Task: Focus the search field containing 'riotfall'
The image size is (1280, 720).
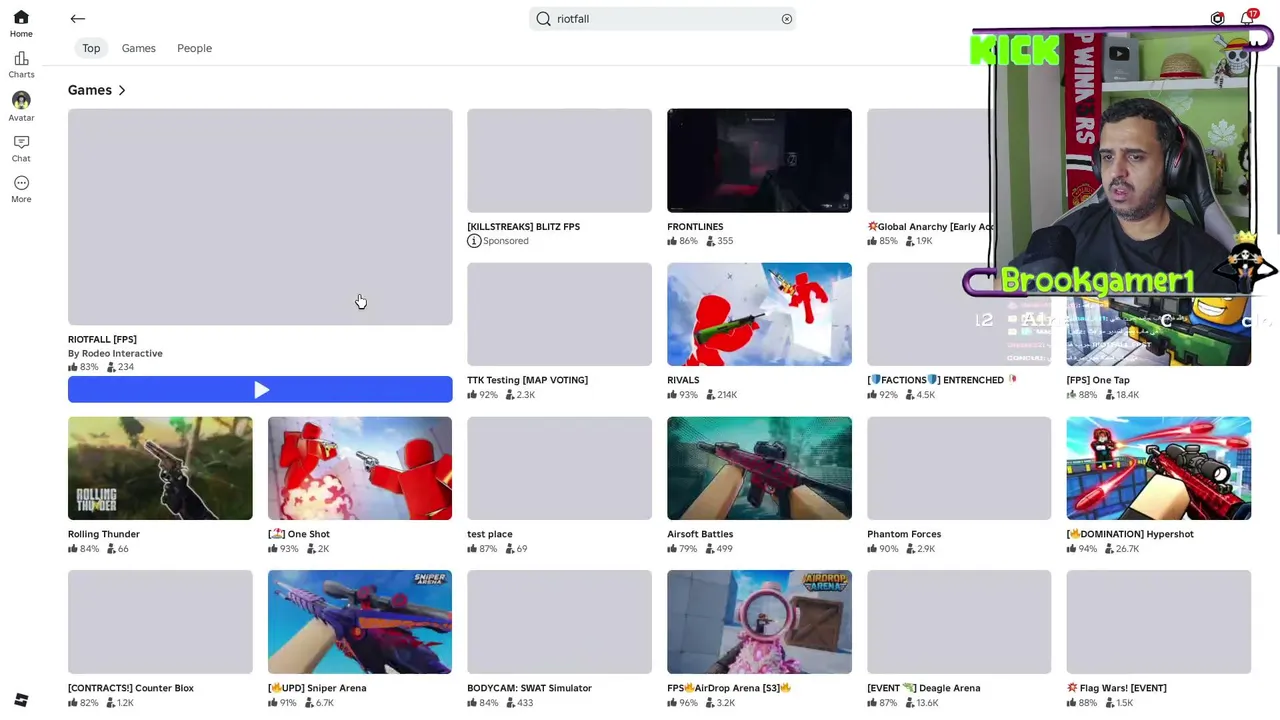Action: point(662,19)
